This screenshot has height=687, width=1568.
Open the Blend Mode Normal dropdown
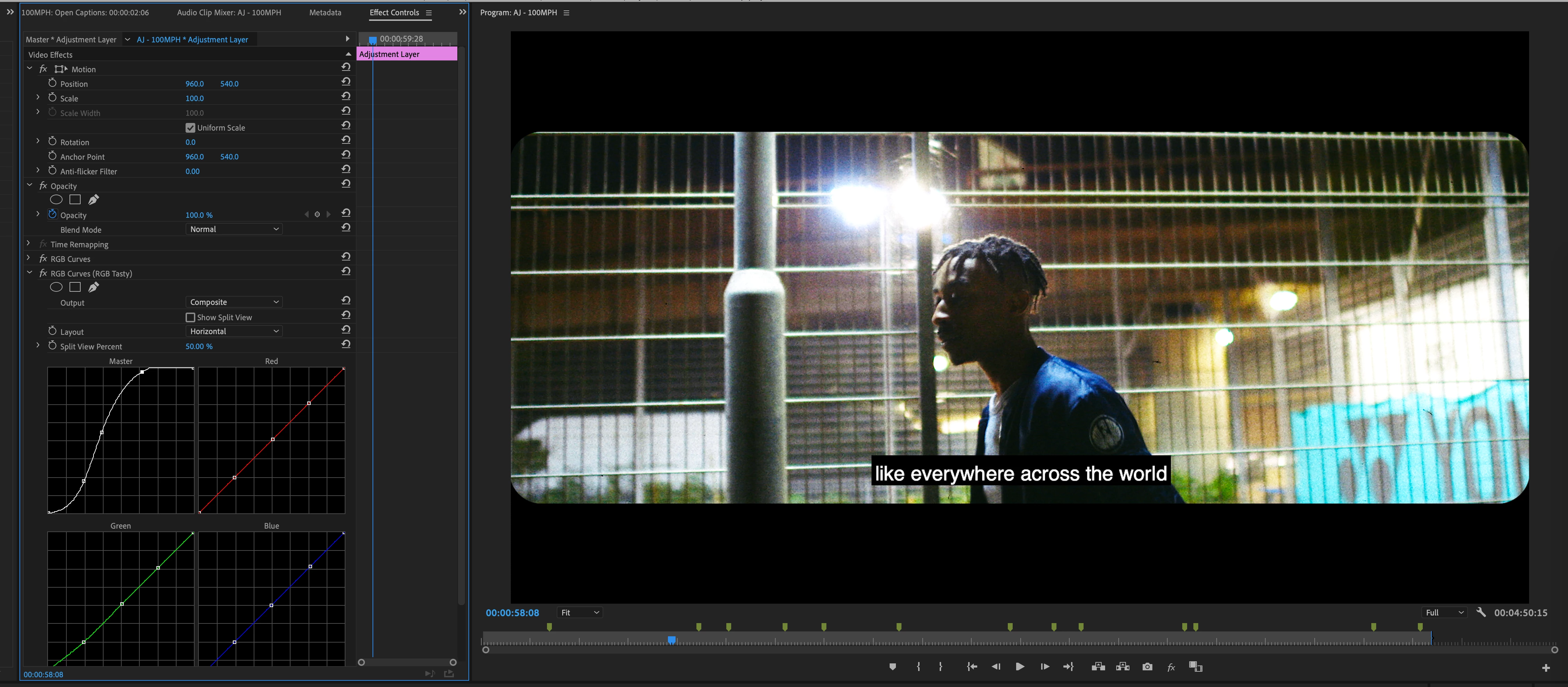234,230
